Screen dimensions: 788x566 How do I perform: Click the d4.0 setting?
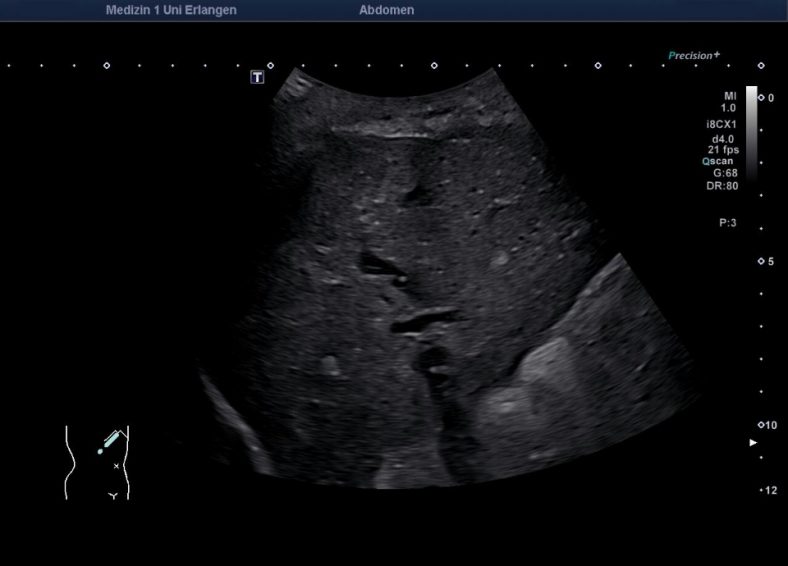723,138
